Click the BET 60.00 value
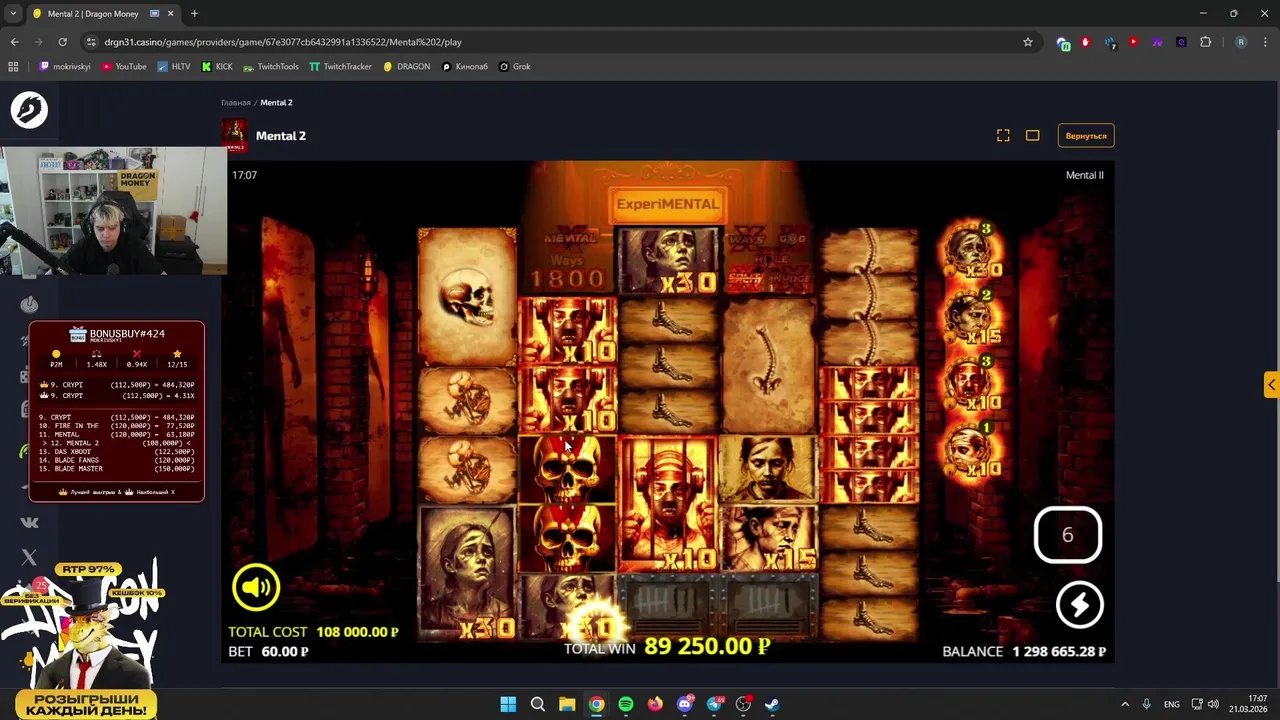The height and width of the screenshot is (720, 1280). pos(285,651)
